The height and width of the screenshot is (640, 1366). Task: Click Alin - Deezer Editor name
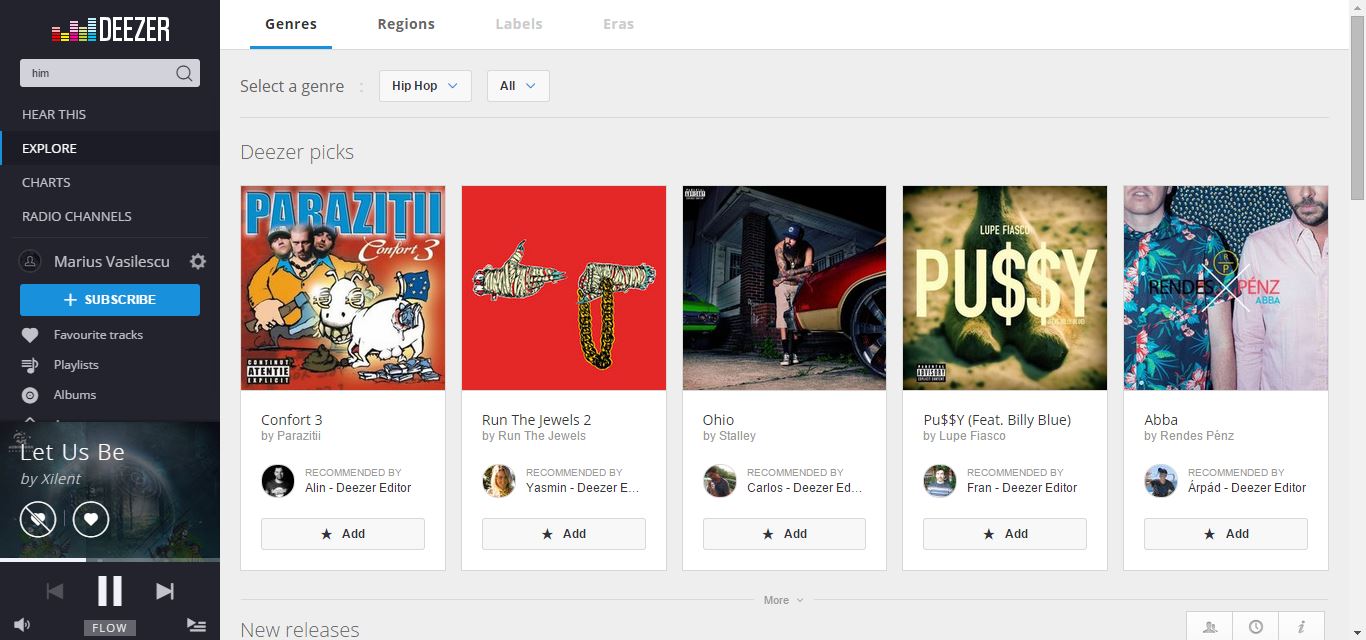pyautogui.click(x=358, y=488)
